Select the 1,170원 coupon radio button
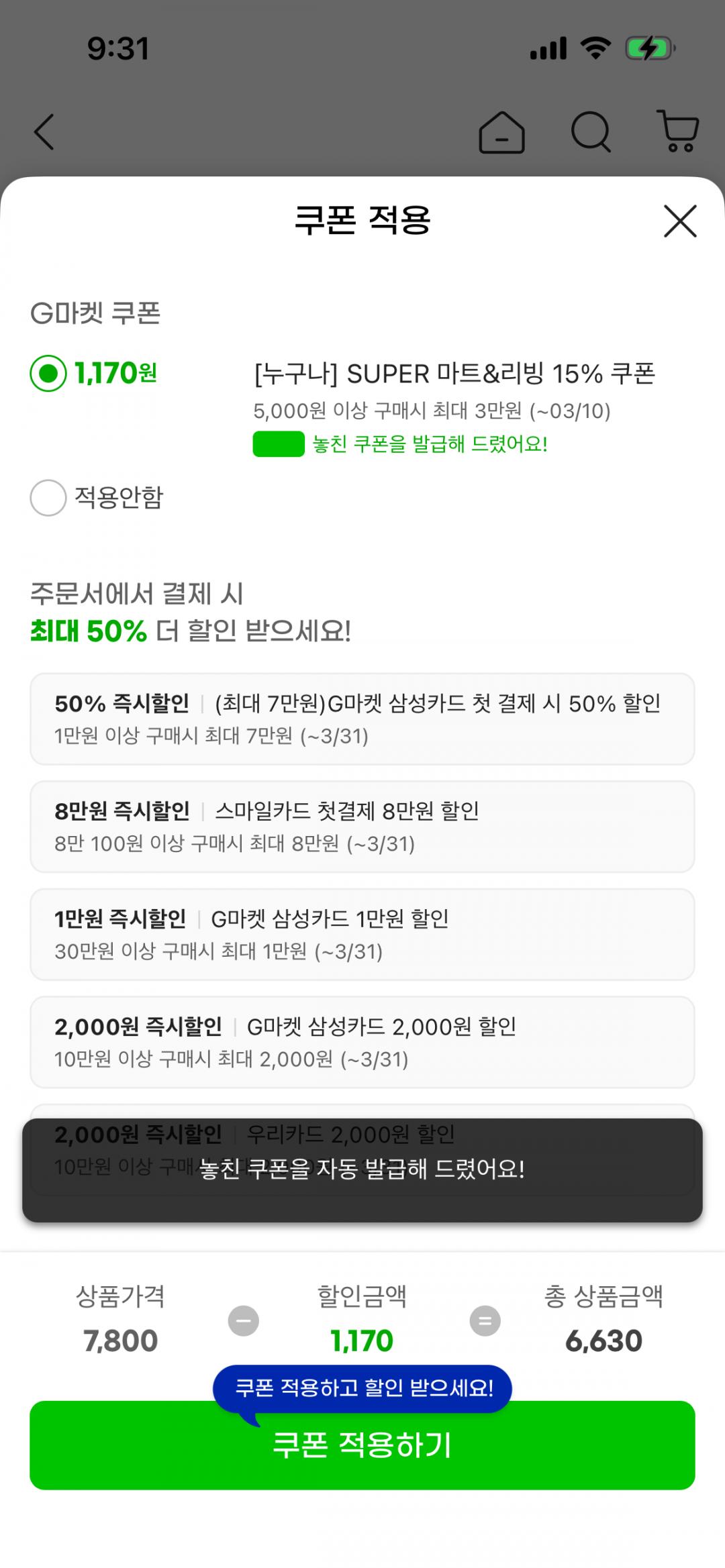This screenshot has height=1568, width=725. [48, 373]
